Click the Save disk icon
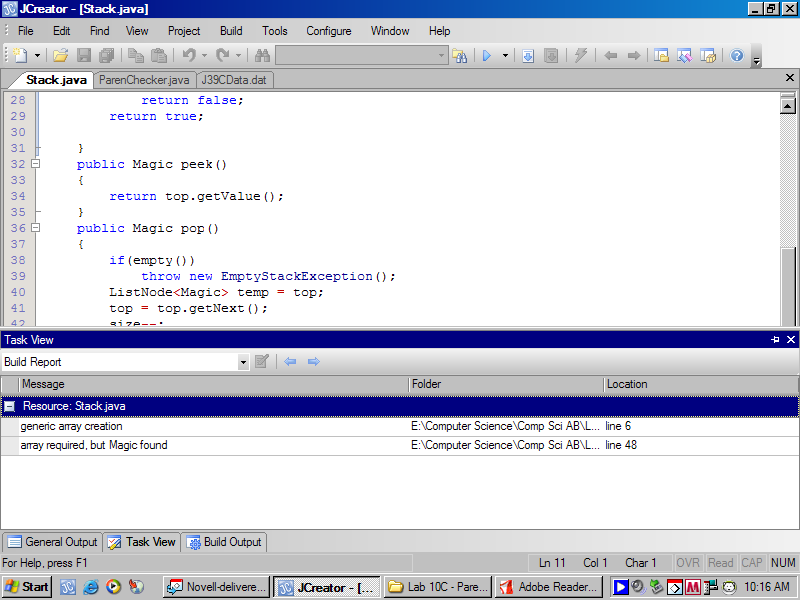The height and width of the screenshot is (600, 800). [x=84, y=55]
